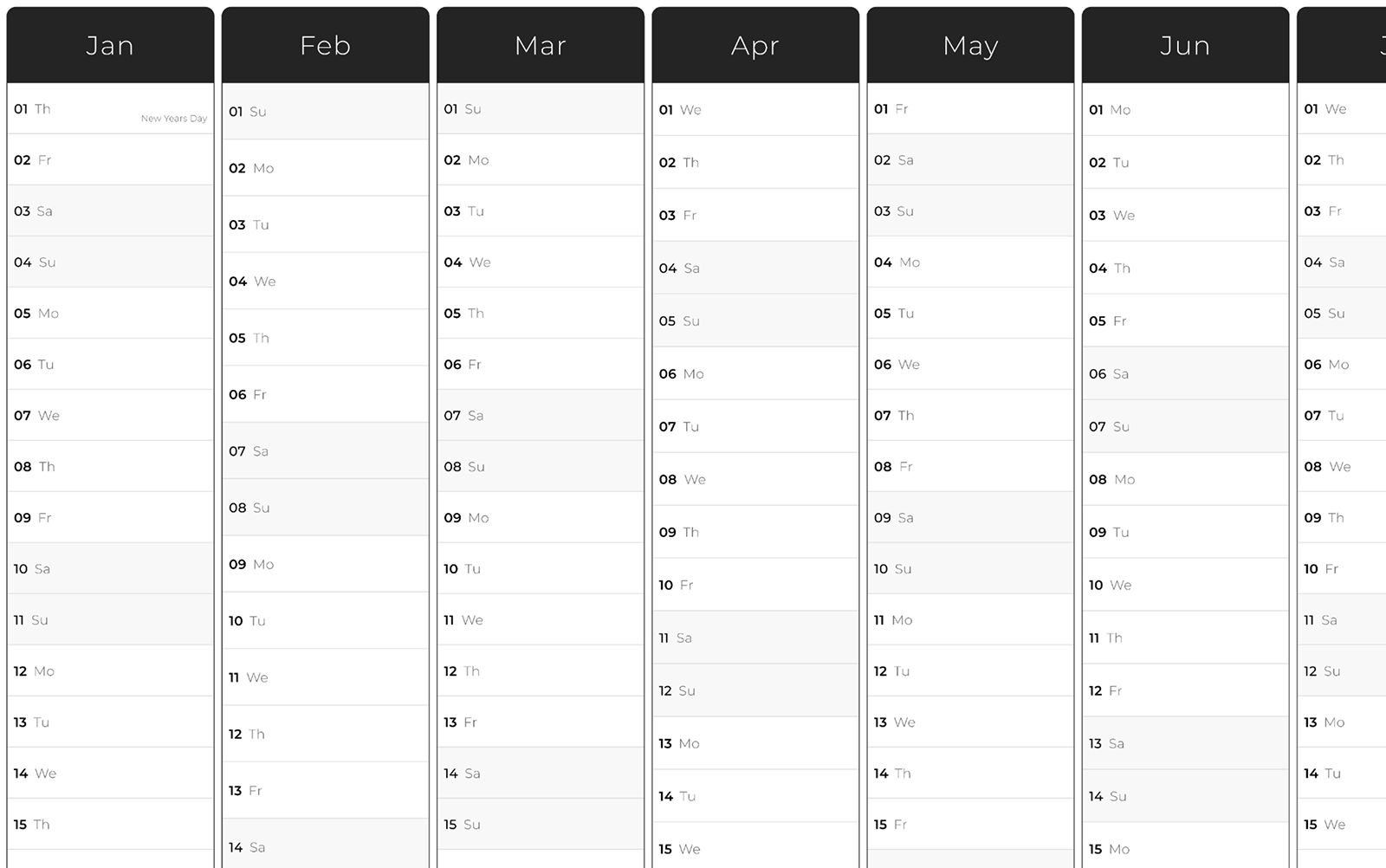Click the May month header

[970, 45]
